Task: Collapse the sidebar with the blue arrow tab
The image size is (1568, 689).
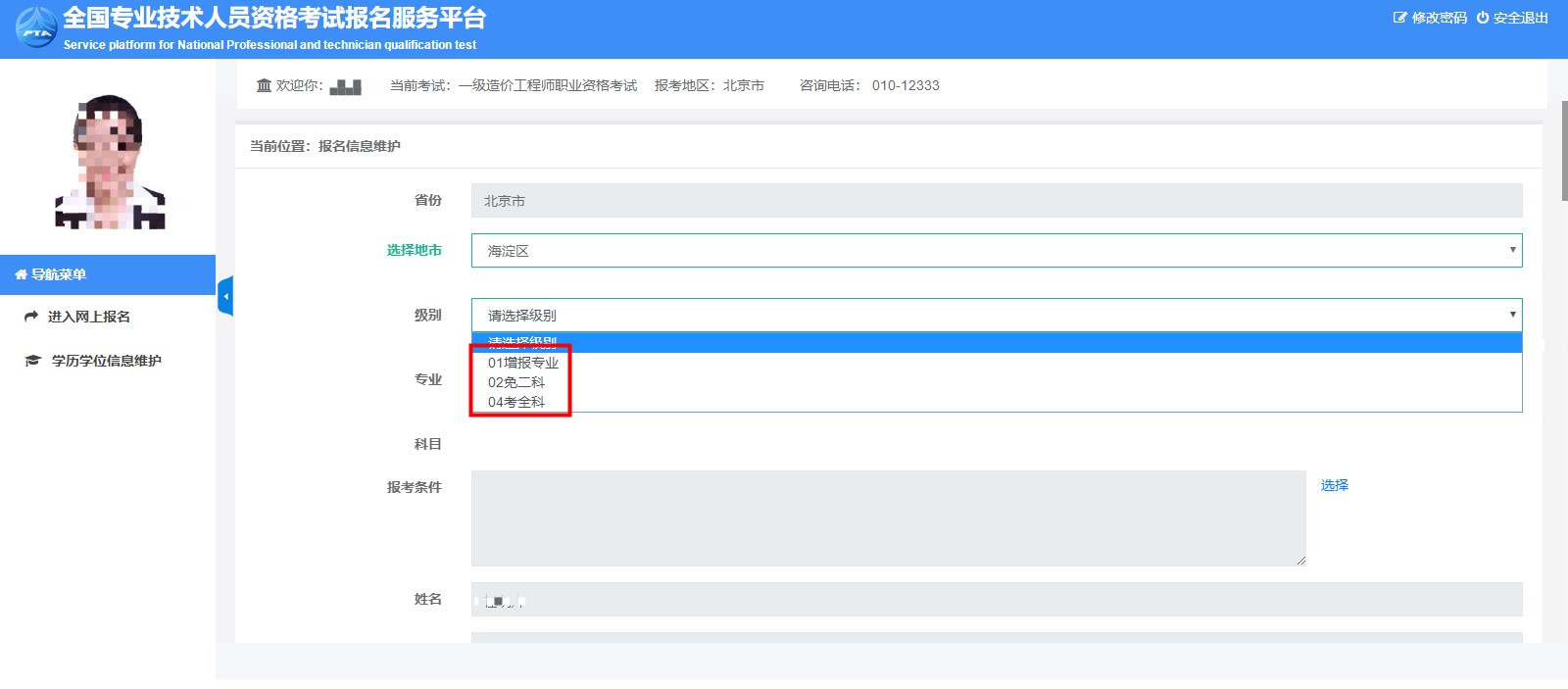Action: pyautogui.click(x=225, y=296)
